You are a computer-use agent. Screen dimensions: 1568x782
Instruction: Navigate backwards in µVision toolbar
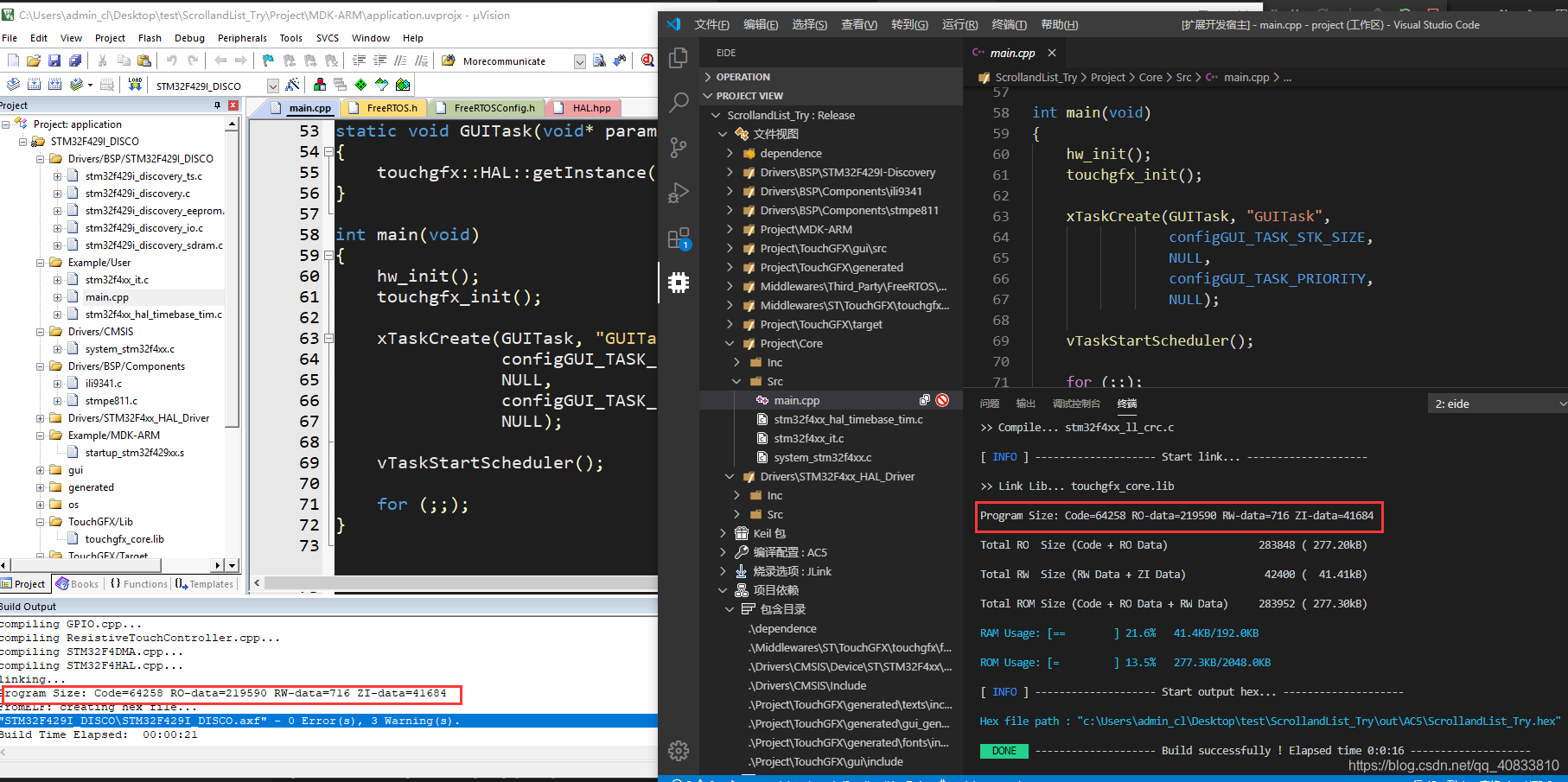coord(220,60)
